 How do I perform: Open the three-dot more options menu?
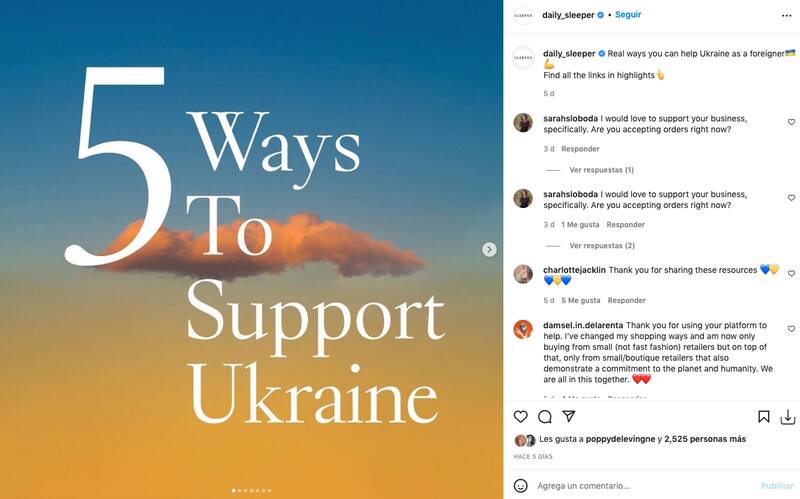pyautogui.click(x=786, y=15)
